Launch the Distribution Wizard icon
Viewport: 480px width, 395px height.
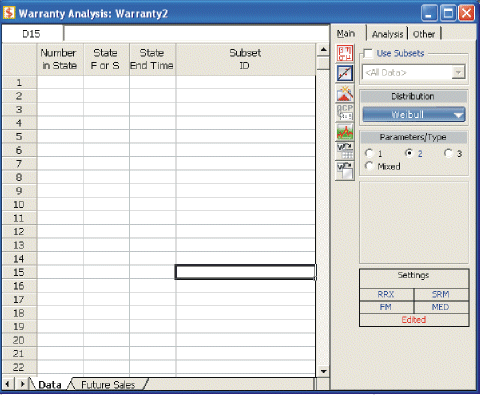[345, 93]
